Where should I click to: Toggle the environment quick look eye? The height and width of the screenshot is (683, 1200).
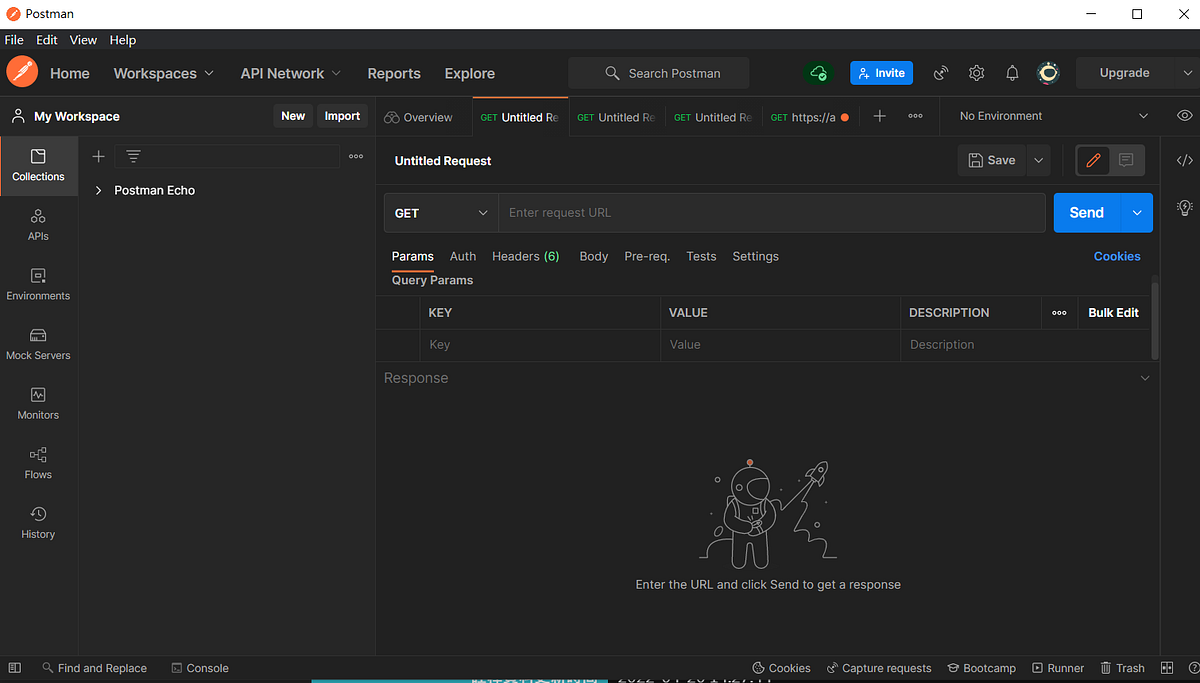coord(1184,115)
